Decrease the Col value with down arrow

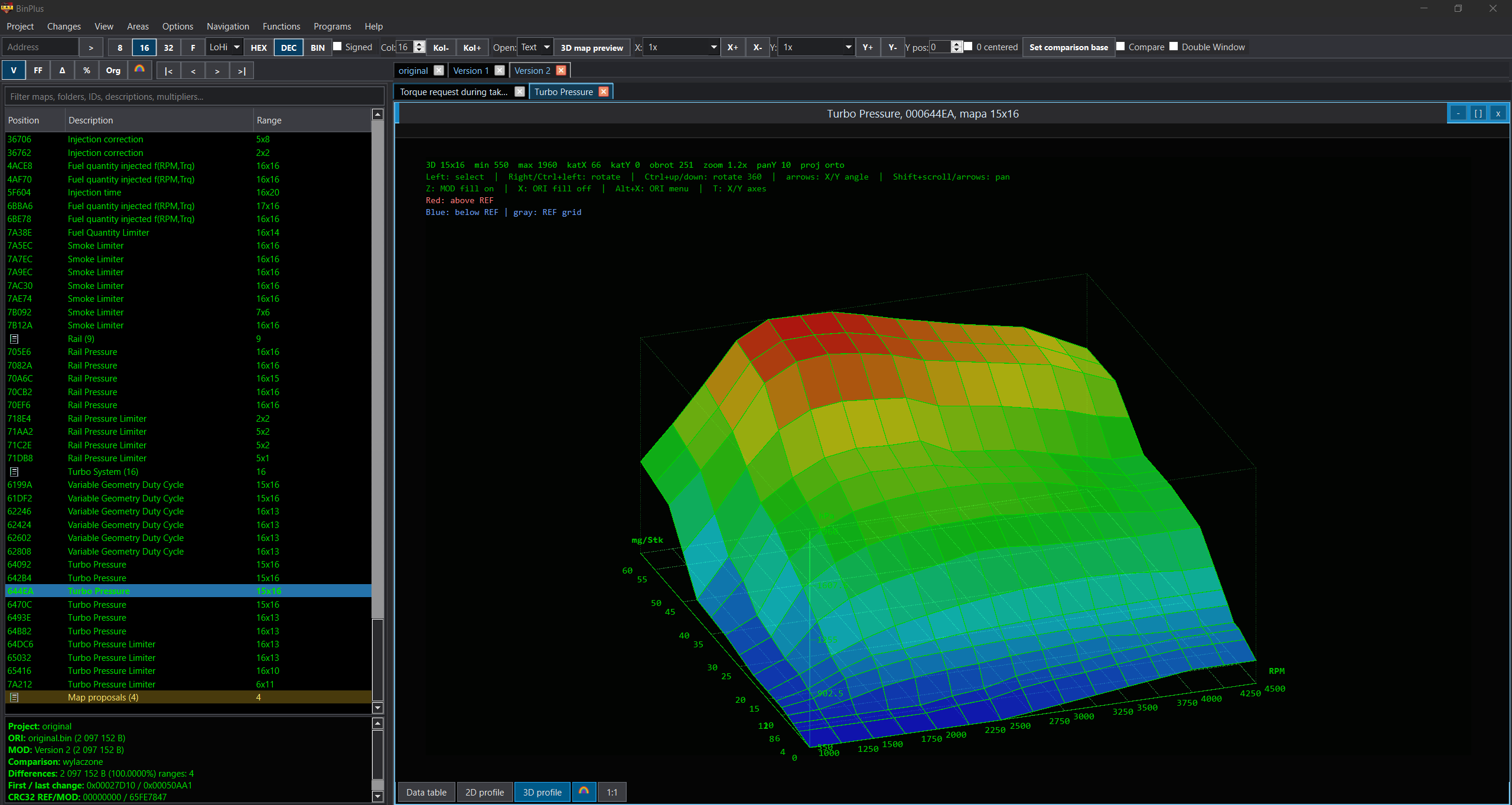tap(419, 51)
